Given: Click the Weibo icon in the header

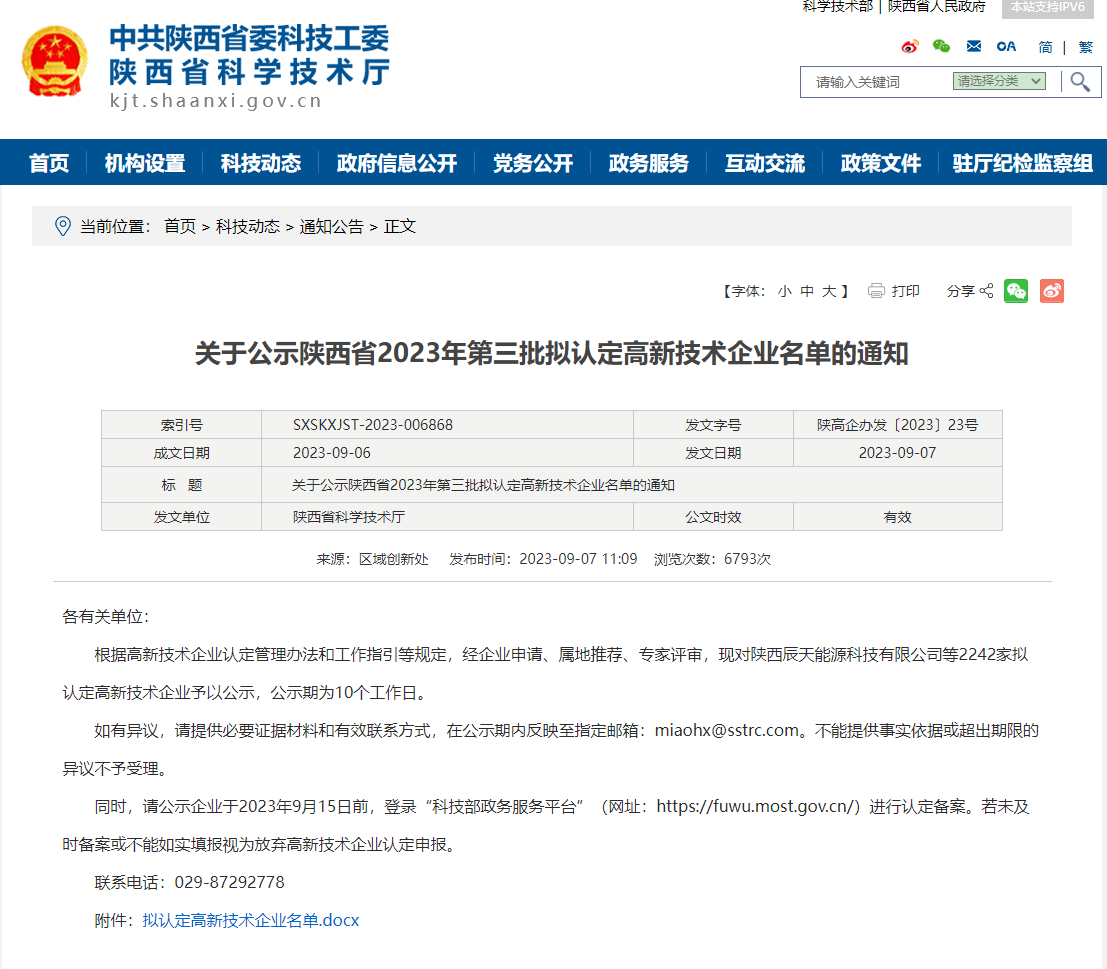Looking at the screenshot, I should tap(909, 46).
